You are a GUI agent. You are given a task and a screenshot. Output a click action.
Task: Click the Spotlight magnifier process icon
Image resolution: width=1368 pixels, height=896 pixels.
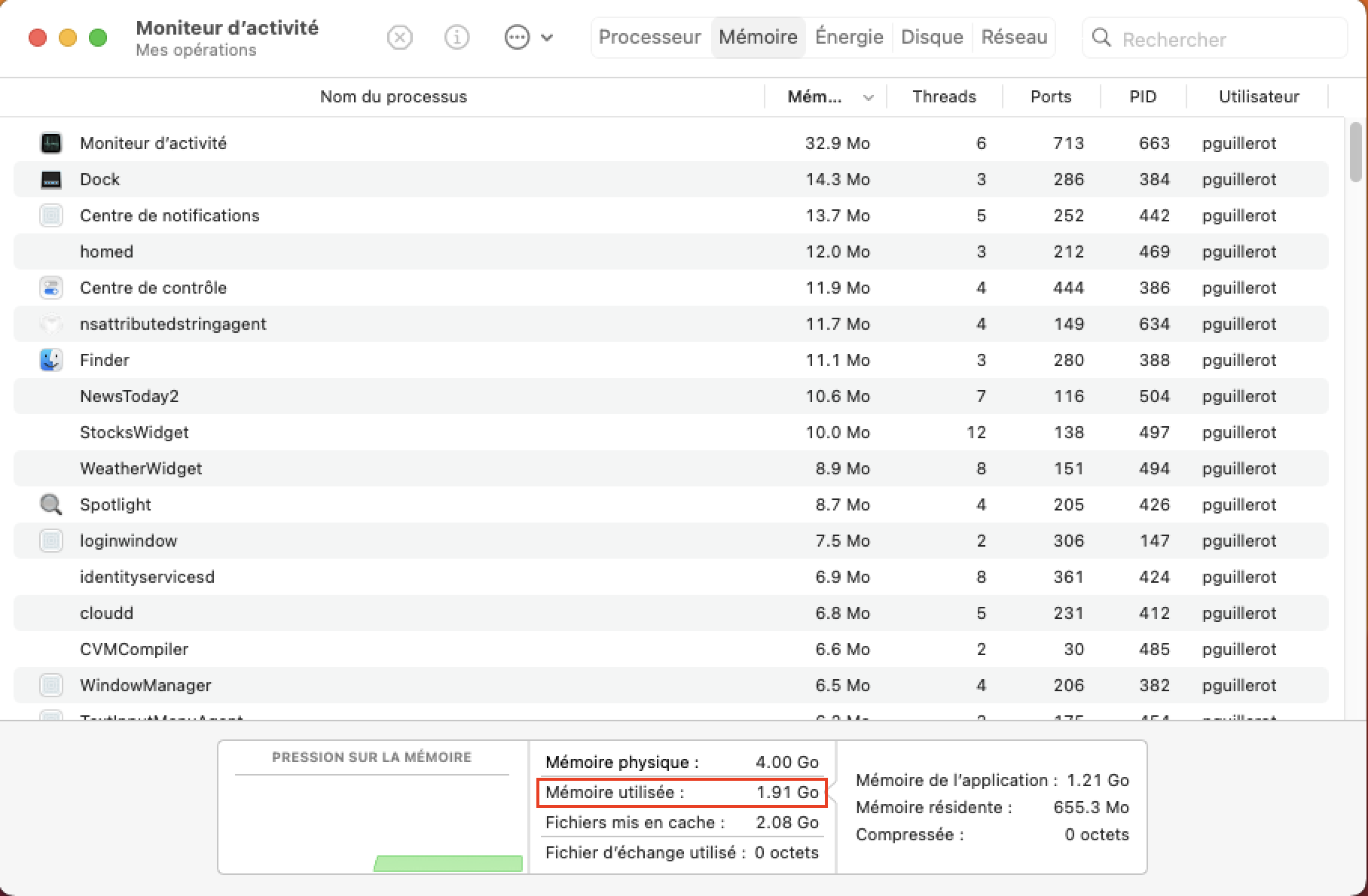pyautogui.click(x=50, y=504)
